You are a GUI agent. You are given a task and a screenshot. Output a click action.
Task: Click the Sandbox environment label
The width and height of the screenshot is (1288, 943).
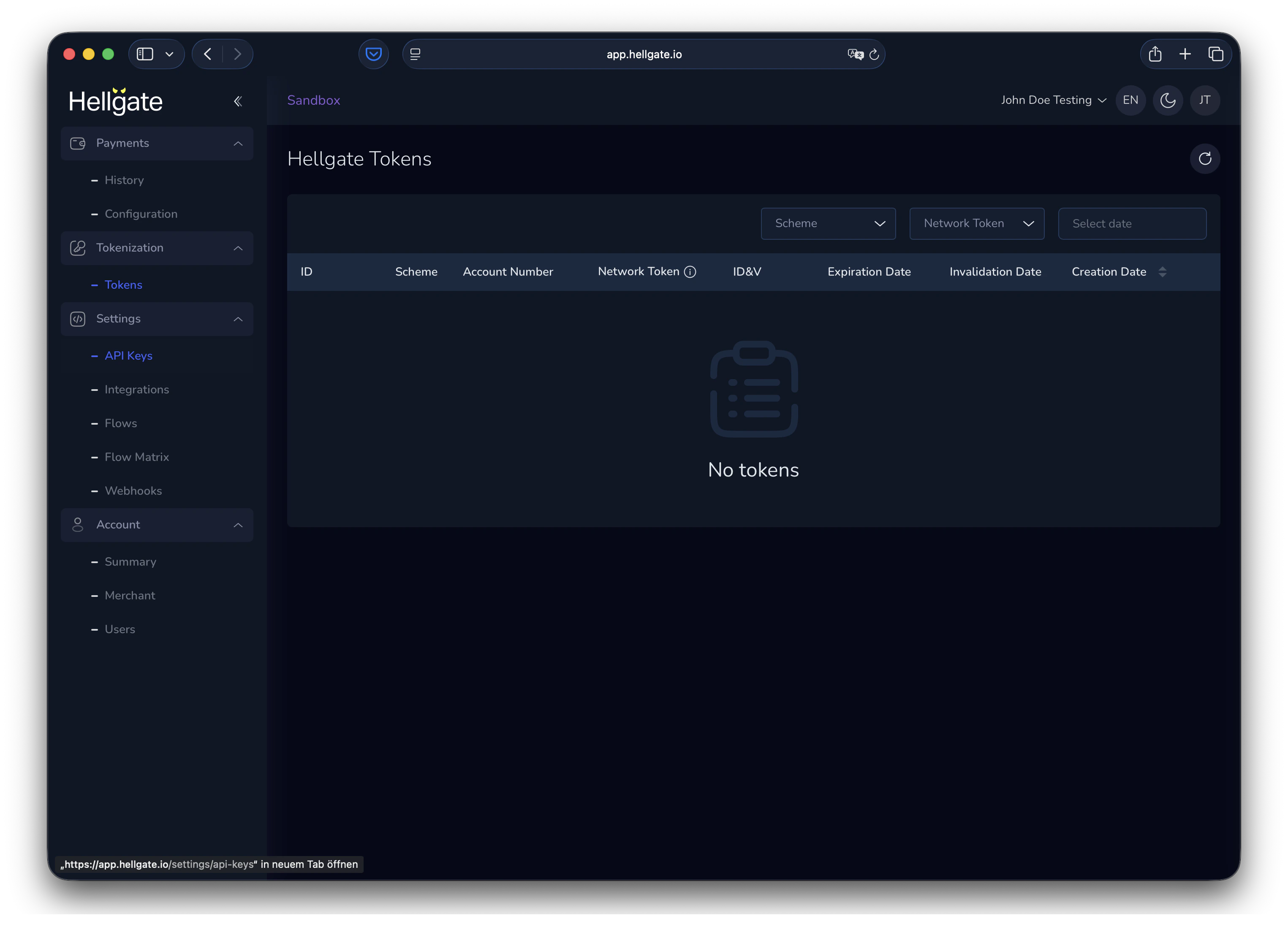click(x=313, y=100)
